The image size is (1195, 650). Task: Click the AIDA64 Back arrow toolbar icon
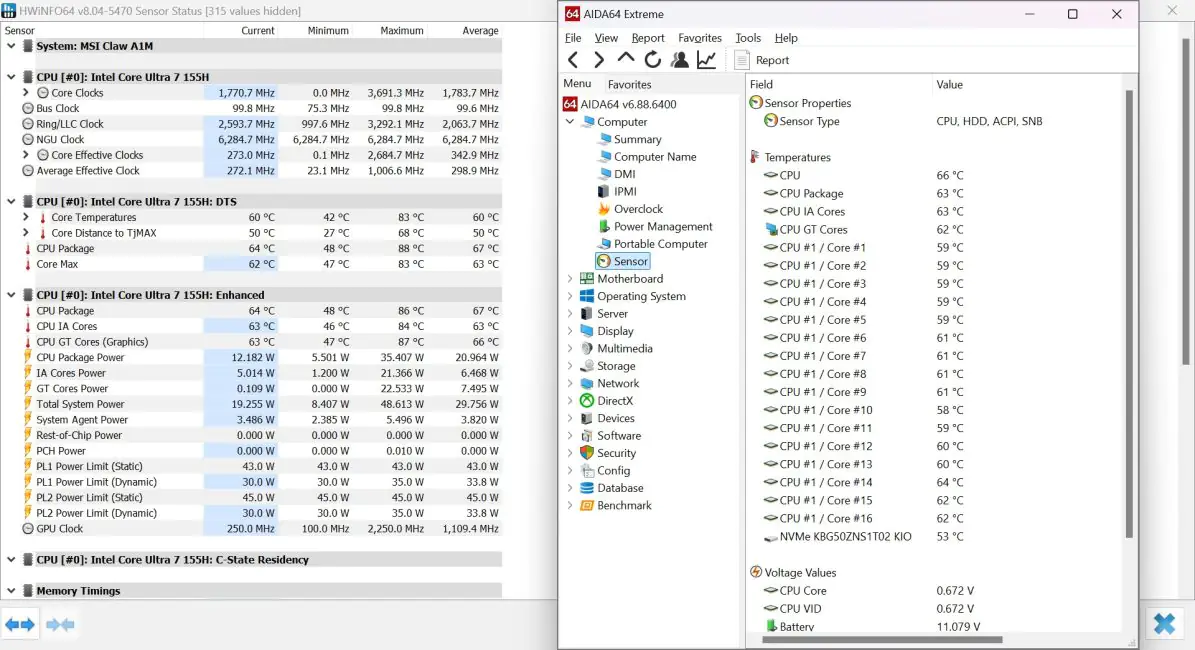click(573, 59)
